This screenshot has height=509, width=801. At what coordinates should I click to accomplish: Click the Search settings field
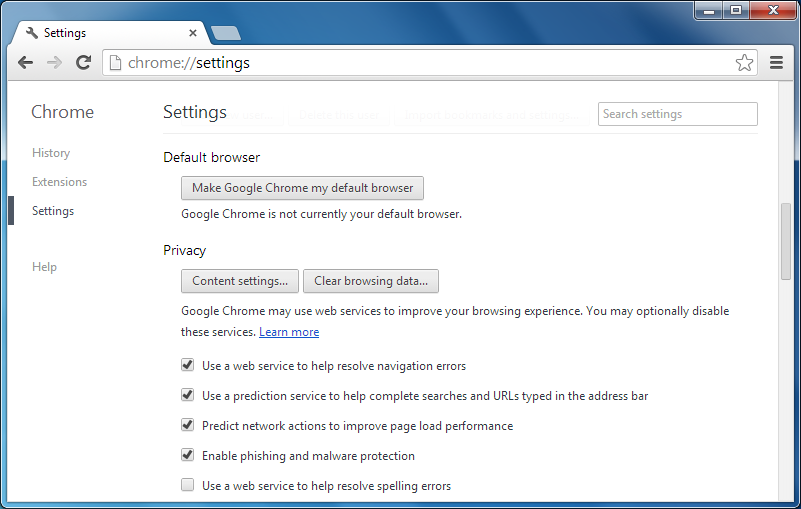click(x=677, y=114)
